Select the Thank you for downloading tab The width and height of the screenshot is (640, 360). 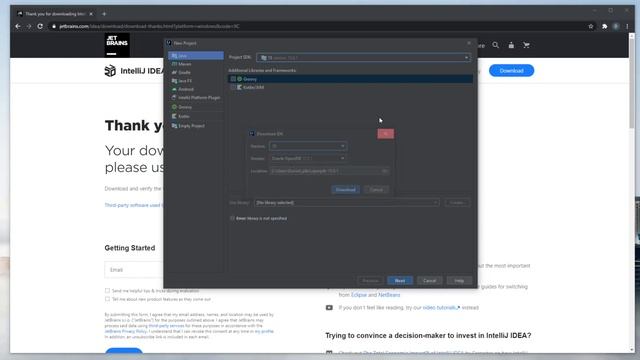tap(55, 14)
